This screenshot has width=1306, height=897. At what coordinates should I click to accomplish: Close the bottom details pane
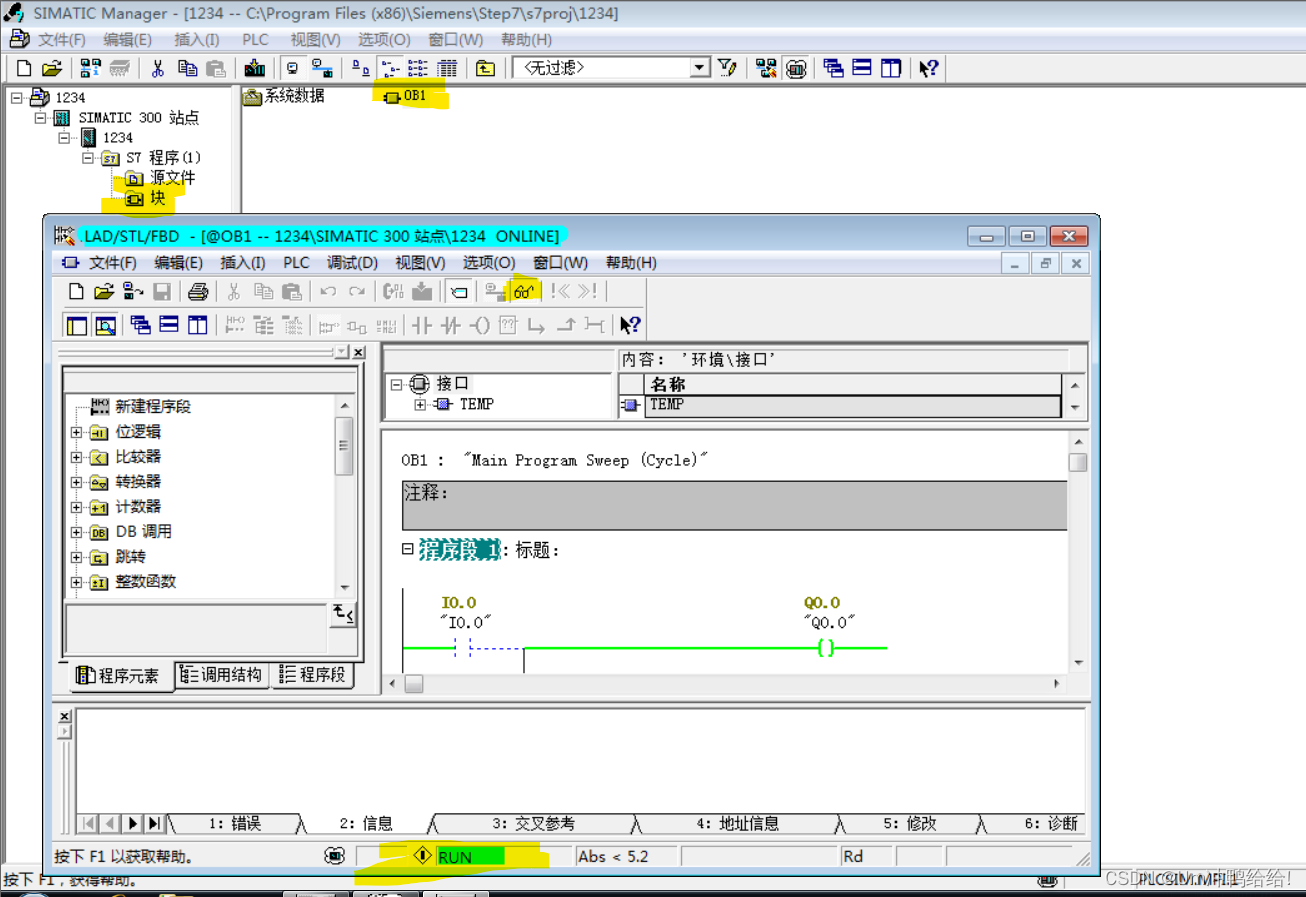coord(65,716)
